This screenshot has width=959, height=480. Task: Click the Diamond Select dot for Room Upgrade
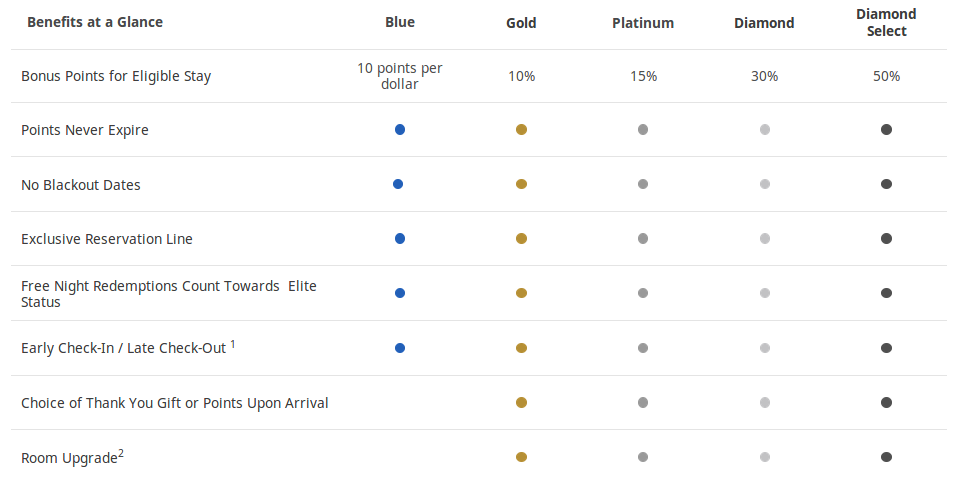[886, 457]
